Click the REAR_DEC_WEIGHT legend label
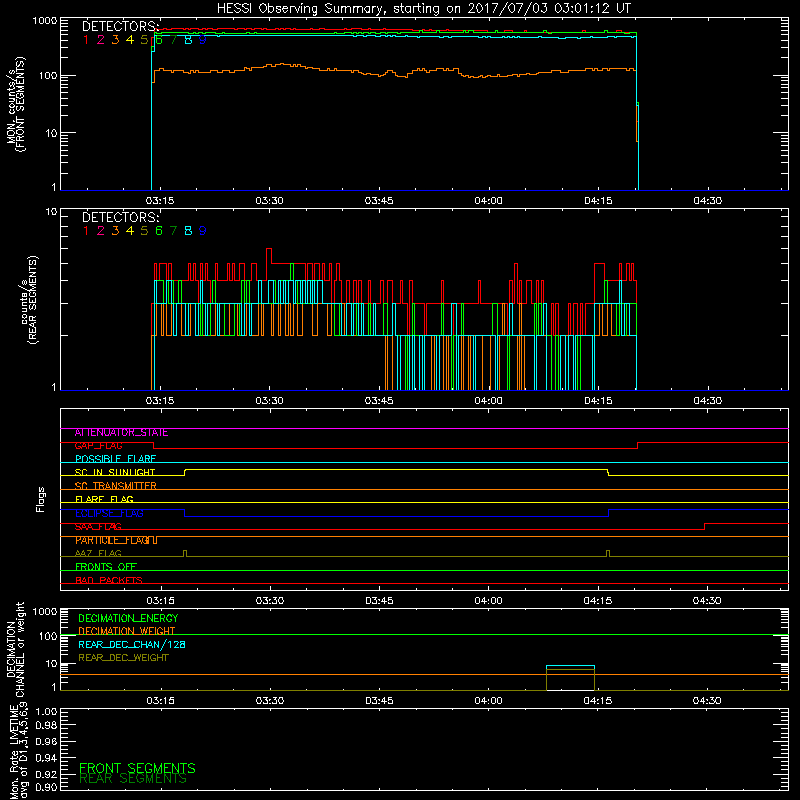800x800 pixels. pyautogui.click(x=123, y=658)
